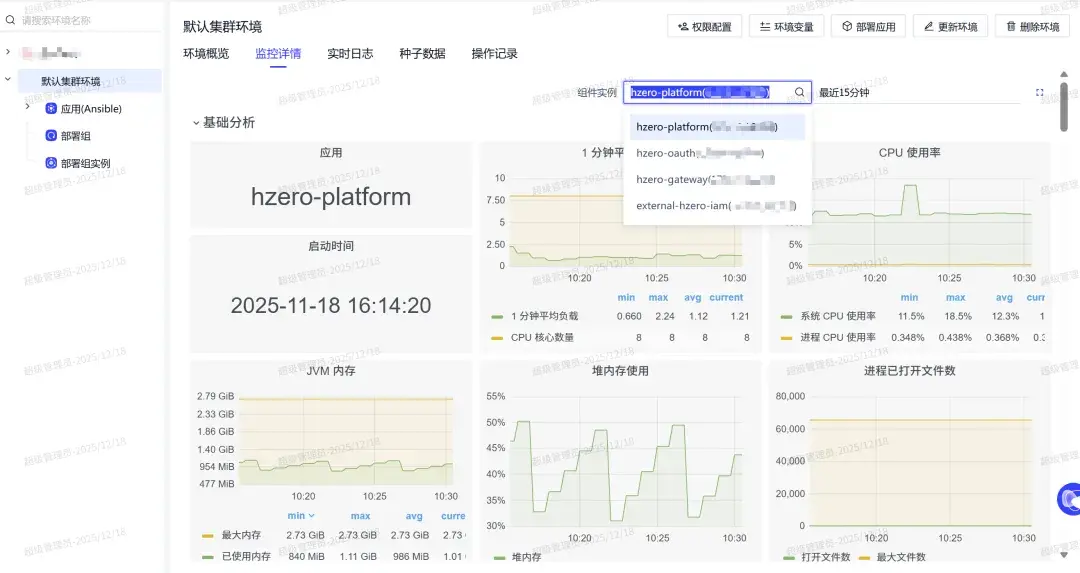The height and width of the screenshot is (573, 1080).
Task: Sort CPU 使用率 legend by avg column
Action: click(1004, 298)
